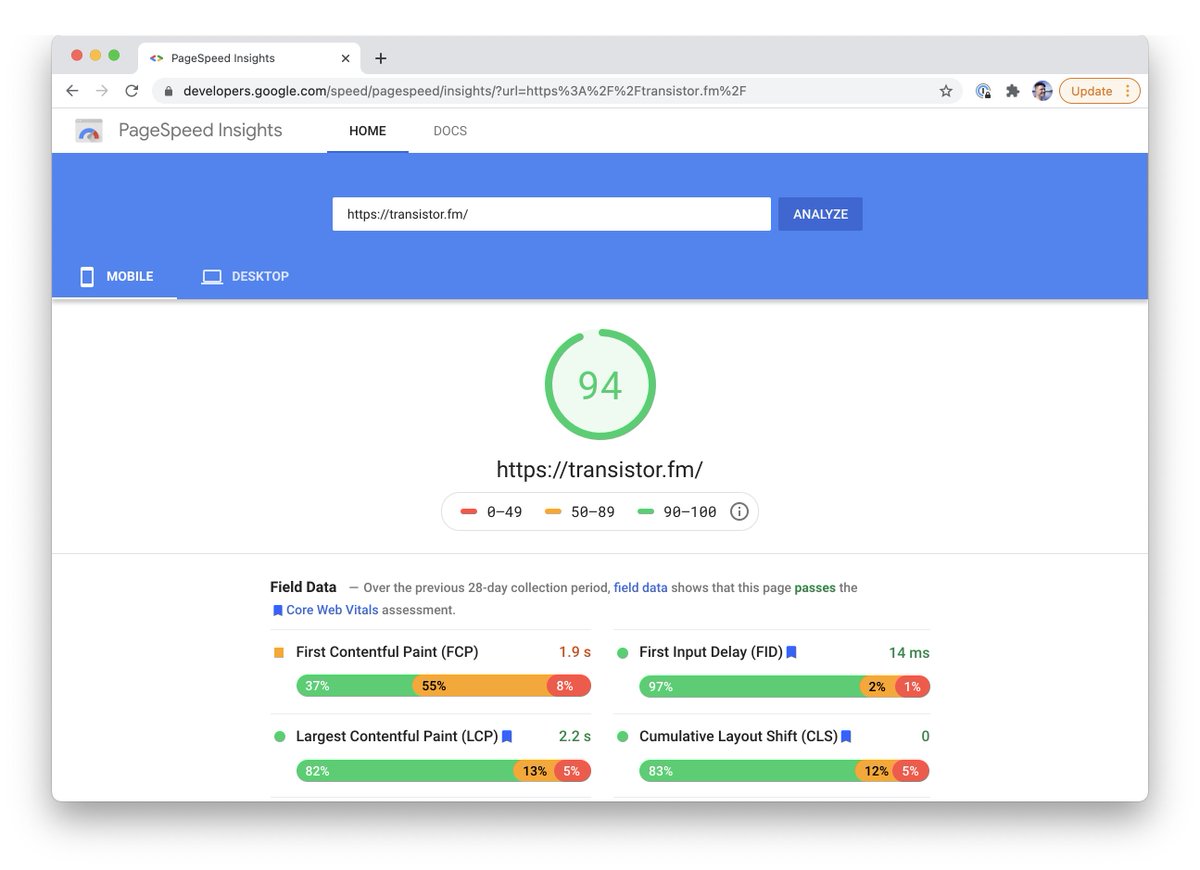Click the browser forward arrow
This screenshot has height=870, width=1200.
[101, 91]
